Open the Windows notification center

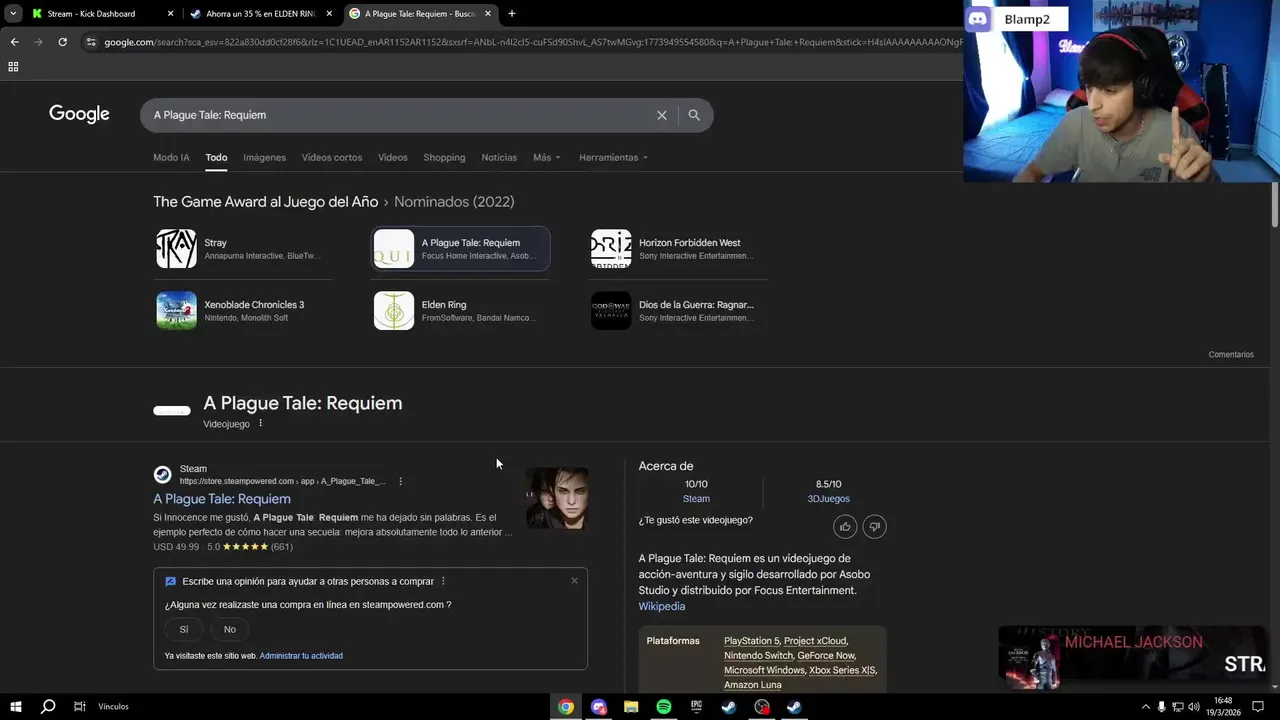click(x=1258, y=706)
